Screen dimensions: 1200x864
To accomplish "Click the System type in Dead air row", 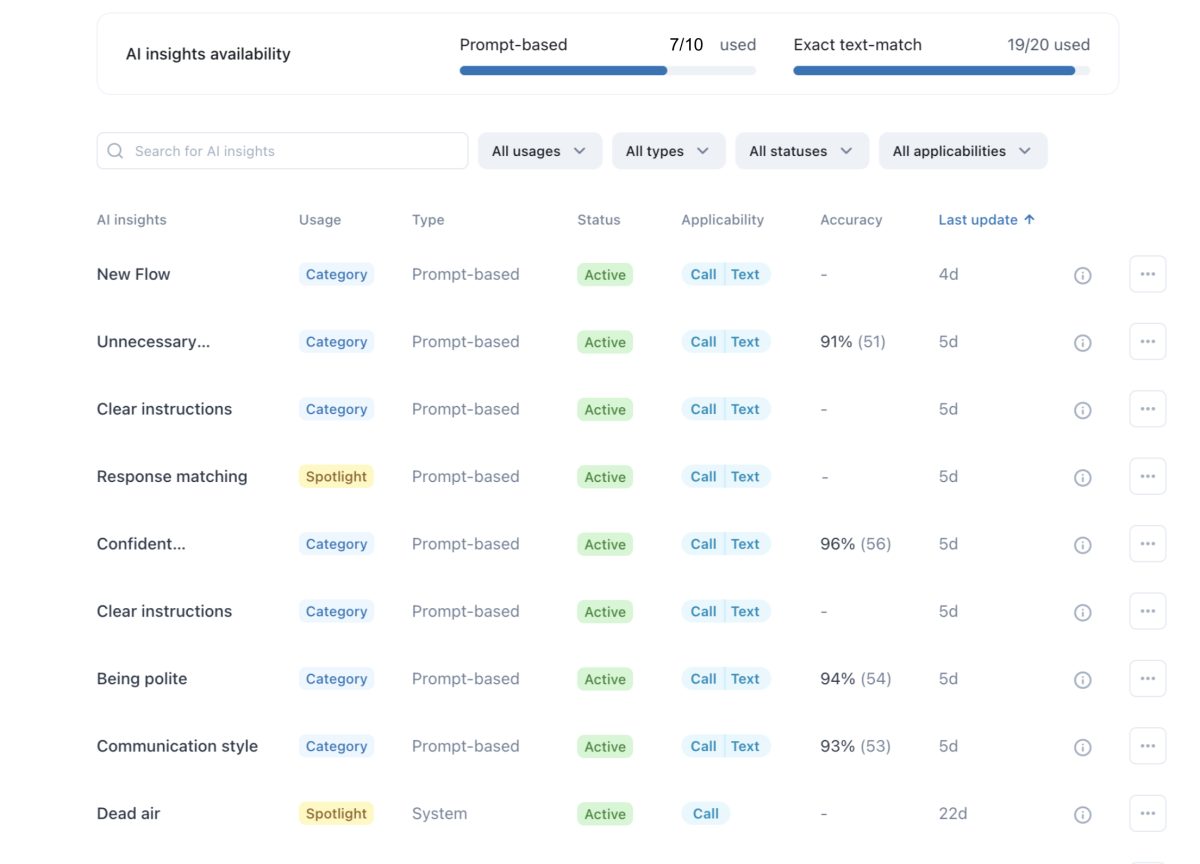I will click(439, 814).
